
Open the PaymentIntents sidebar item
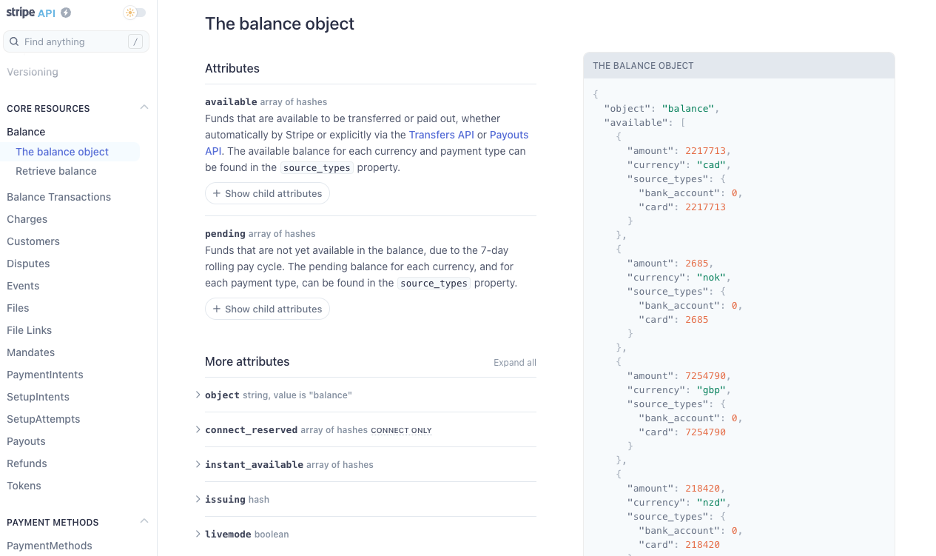[x=45, y=374]
